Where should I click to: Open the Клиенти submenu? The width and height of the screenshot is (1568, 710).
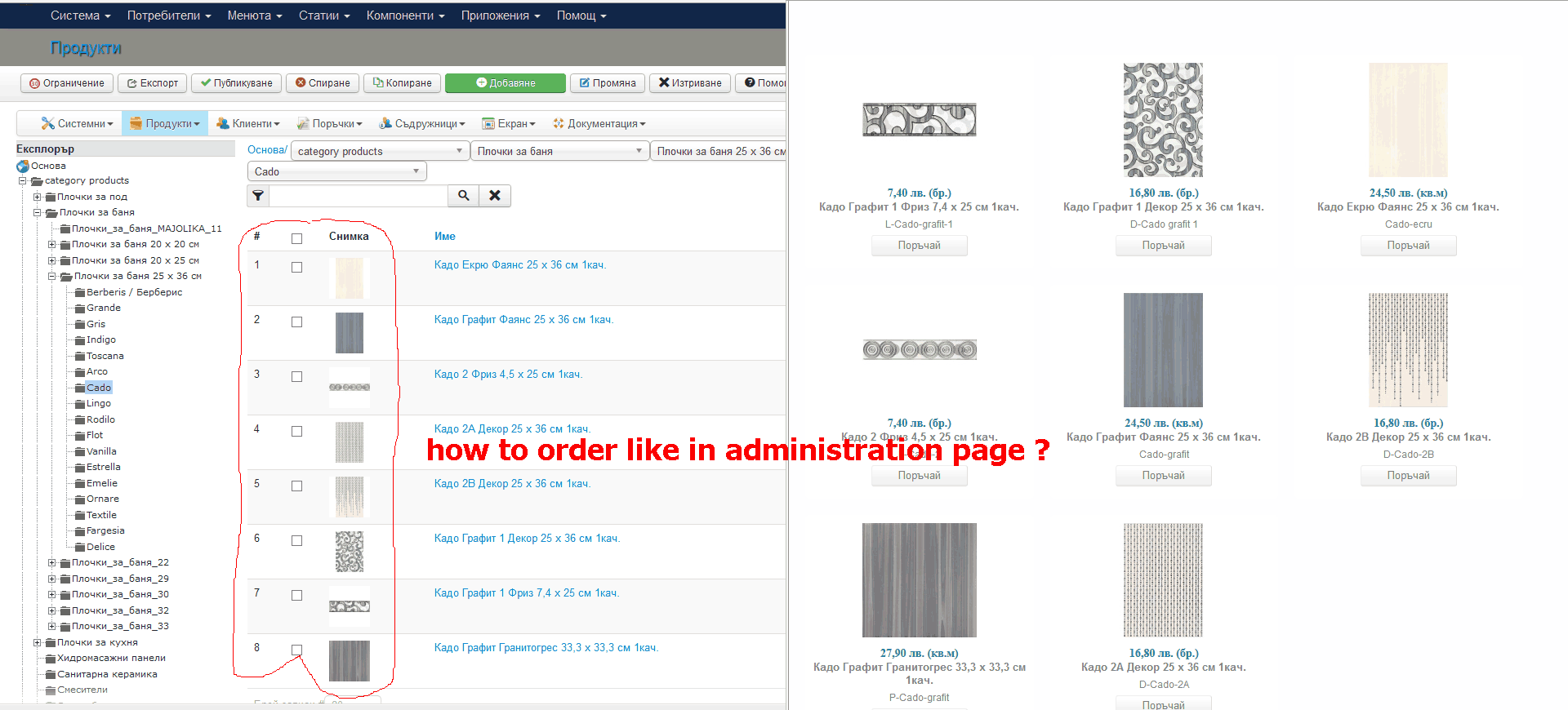(x=247, y=124)
